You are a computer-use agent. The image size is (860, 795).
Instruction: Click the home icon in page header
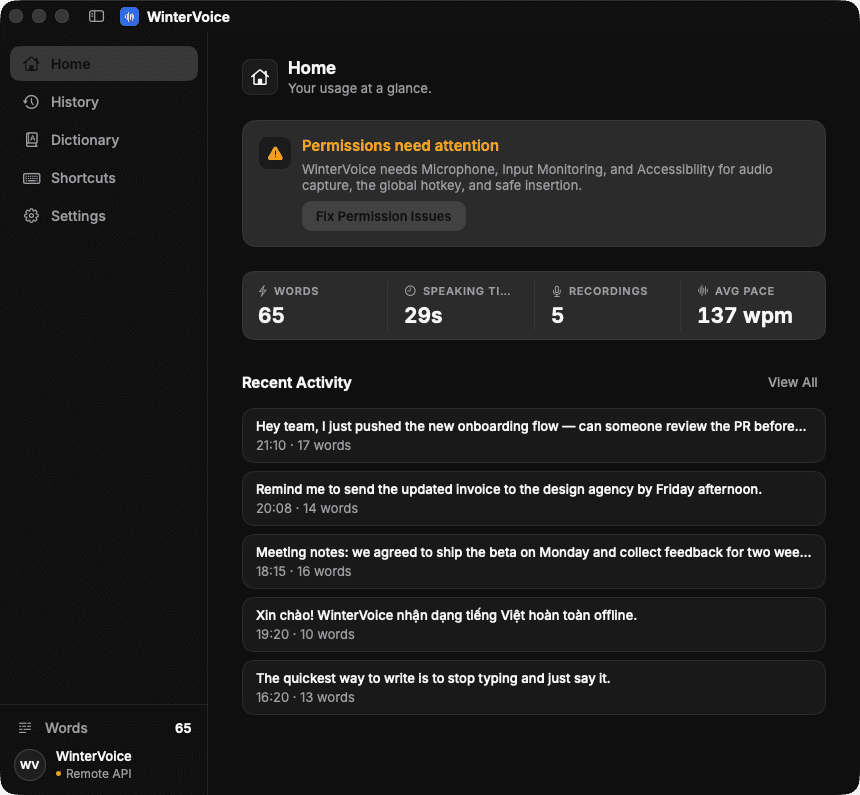[x=260, y=77]
